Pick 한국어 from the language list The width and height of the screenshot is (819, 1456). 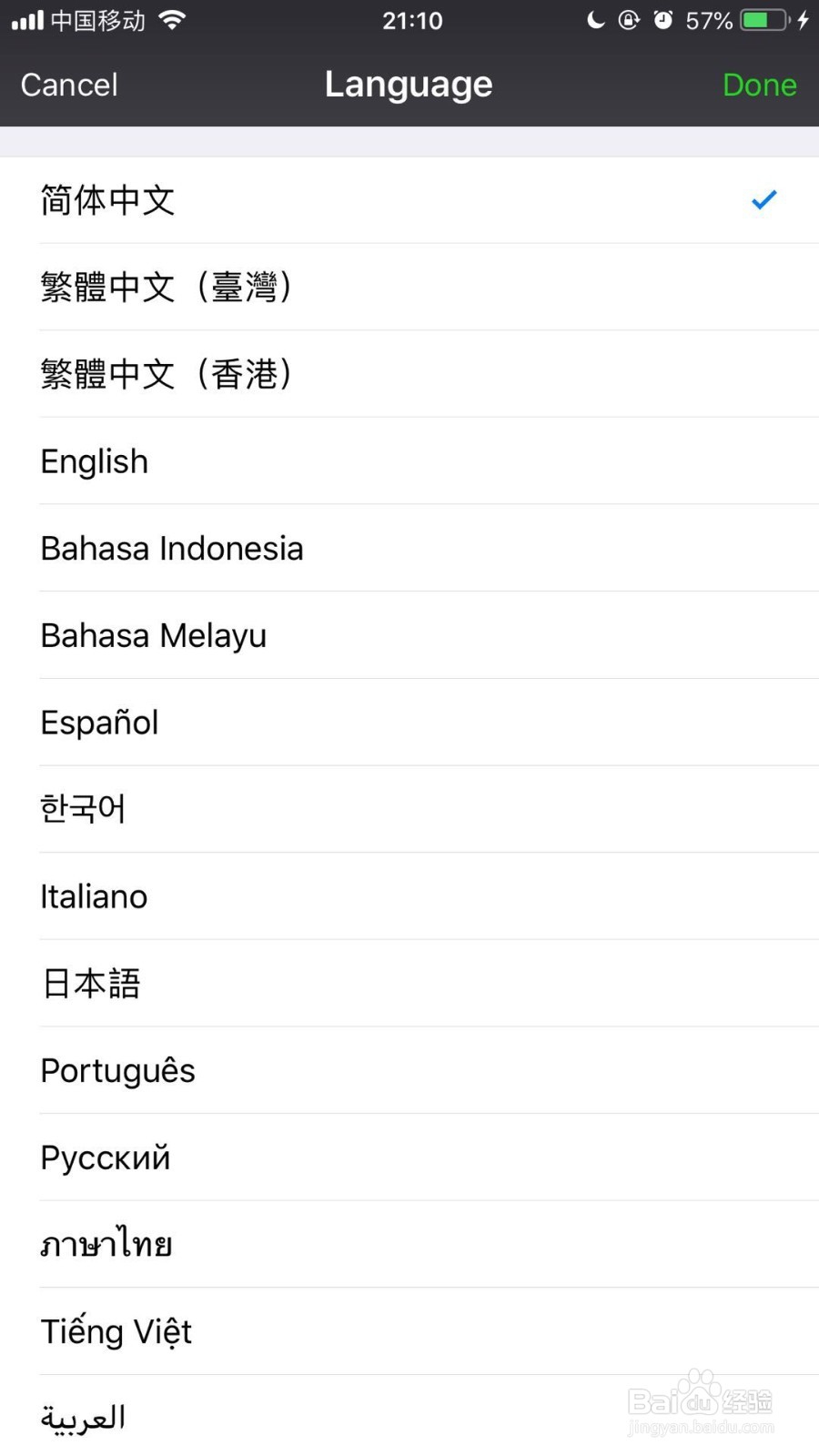(x=409, y=809)
